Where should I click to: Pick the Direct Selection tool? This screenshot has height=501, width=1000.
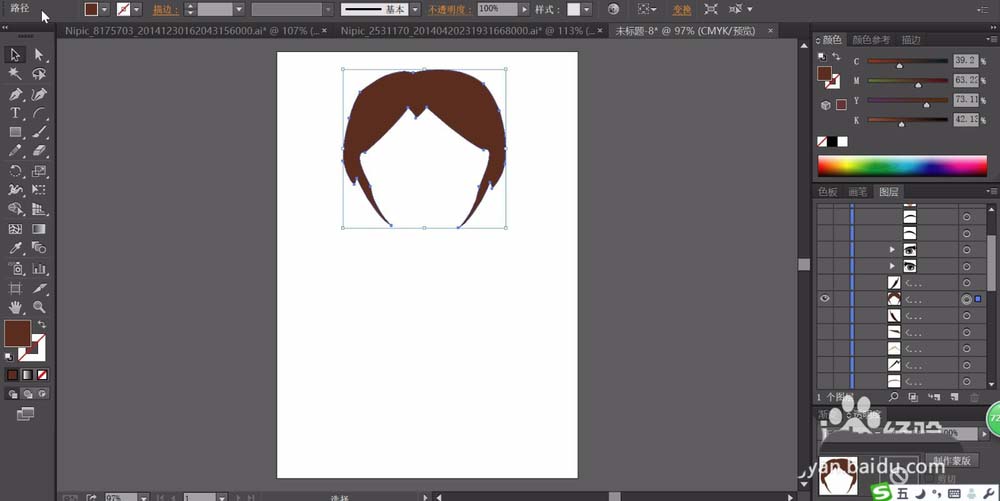(39, 55)
